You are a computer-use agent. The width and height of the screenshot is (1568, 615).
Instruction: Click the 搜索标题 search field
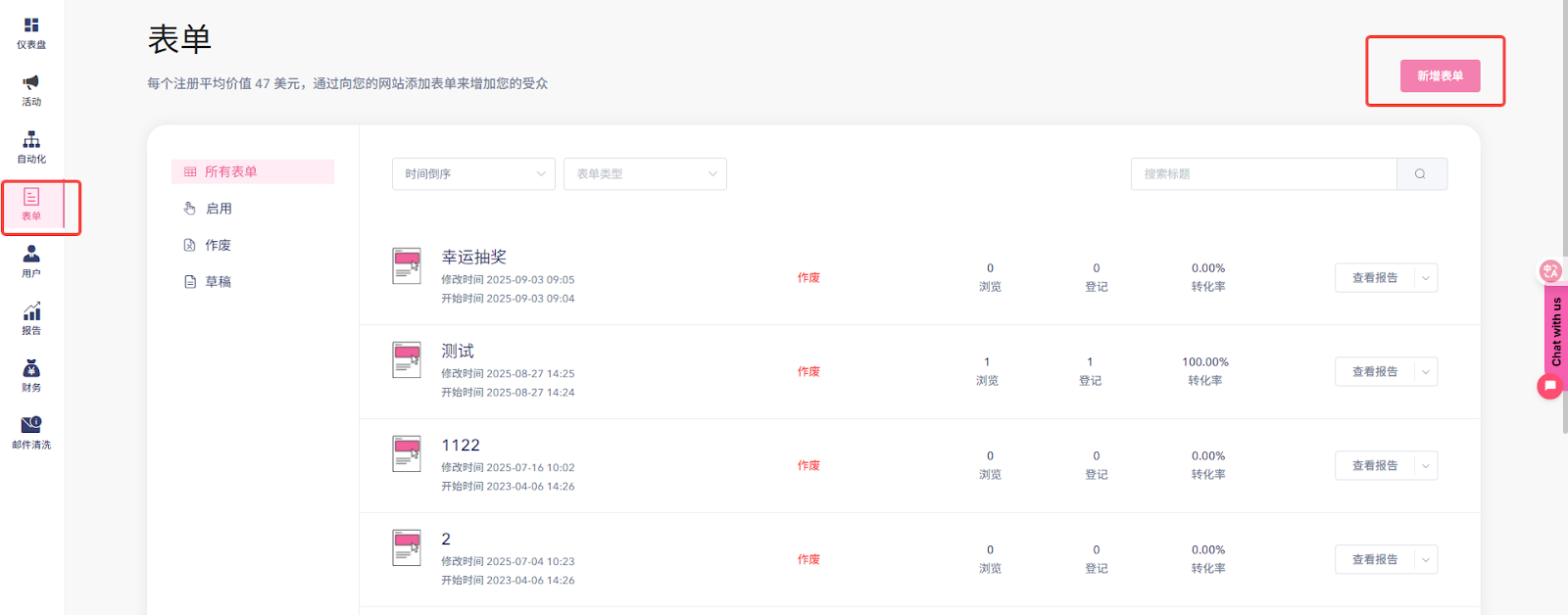click(1263, 174)
